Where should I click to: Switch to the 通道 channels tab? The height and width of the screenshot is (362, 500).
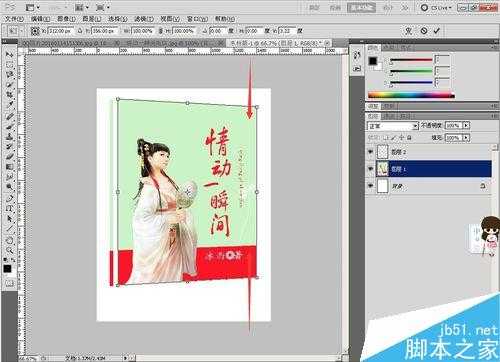pos(388,115)
